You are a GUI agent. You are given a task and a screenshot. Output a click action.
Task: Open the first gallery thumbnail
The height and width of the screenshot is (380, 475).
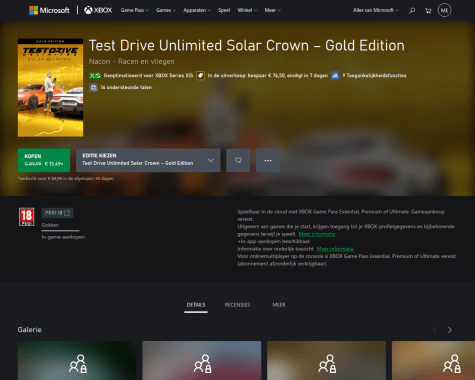pos(77,361)
